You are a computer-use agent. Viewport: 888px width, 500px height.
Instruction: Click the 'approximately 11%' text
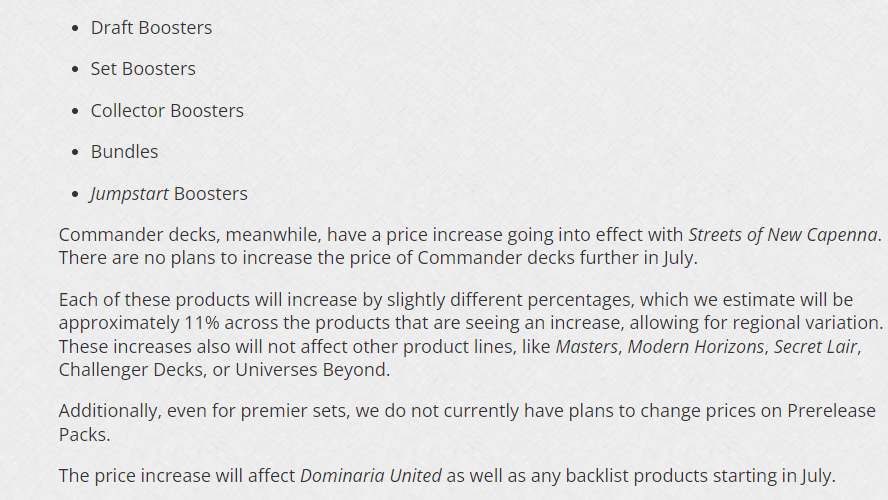click(129, 324)
